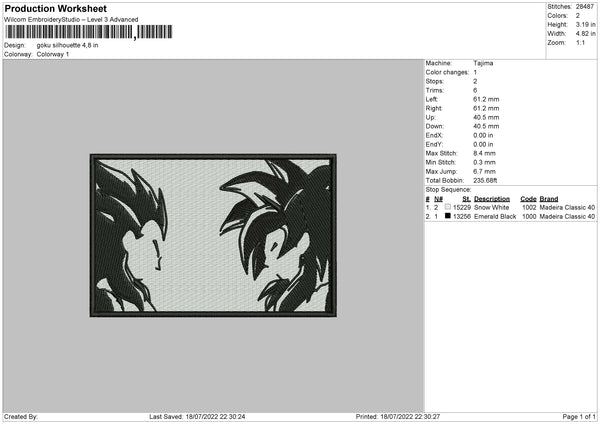600x424 pixels.
Task: Click the EndX value 0.00 in
Action: point(483,135)
